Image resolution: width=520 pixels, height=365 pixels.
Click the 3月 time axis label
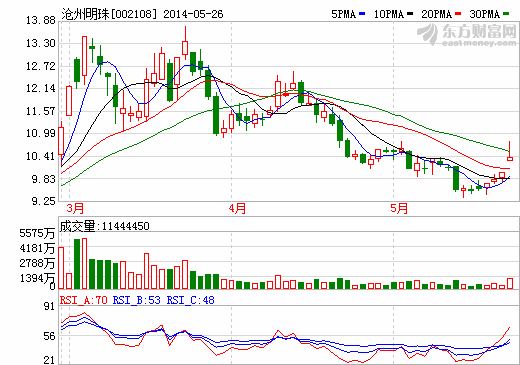75,208
